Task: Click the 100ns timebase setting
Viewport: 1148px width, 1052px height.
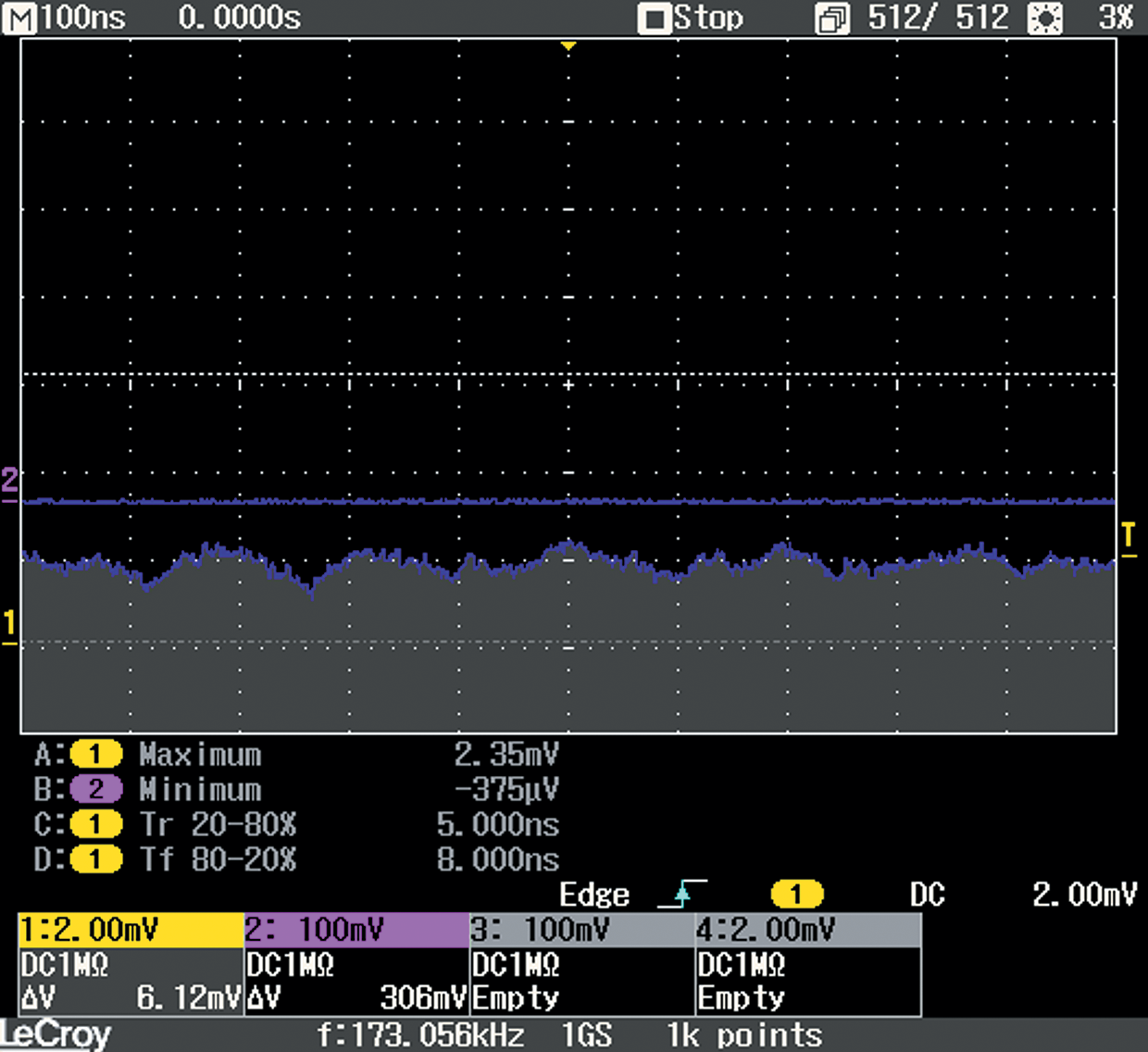Action: (x=83, y=19)
